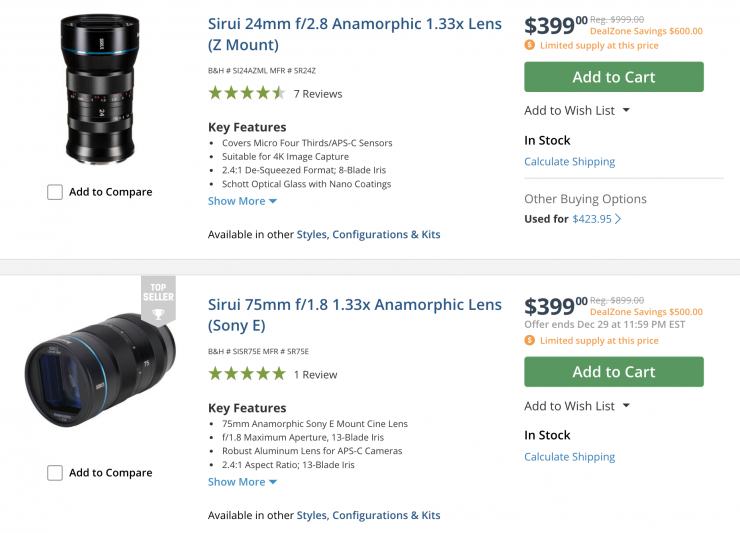740x533 pixels.
Task: Add Sirui 24mm f/2.8 lens to cart
Action: [613, 77]
